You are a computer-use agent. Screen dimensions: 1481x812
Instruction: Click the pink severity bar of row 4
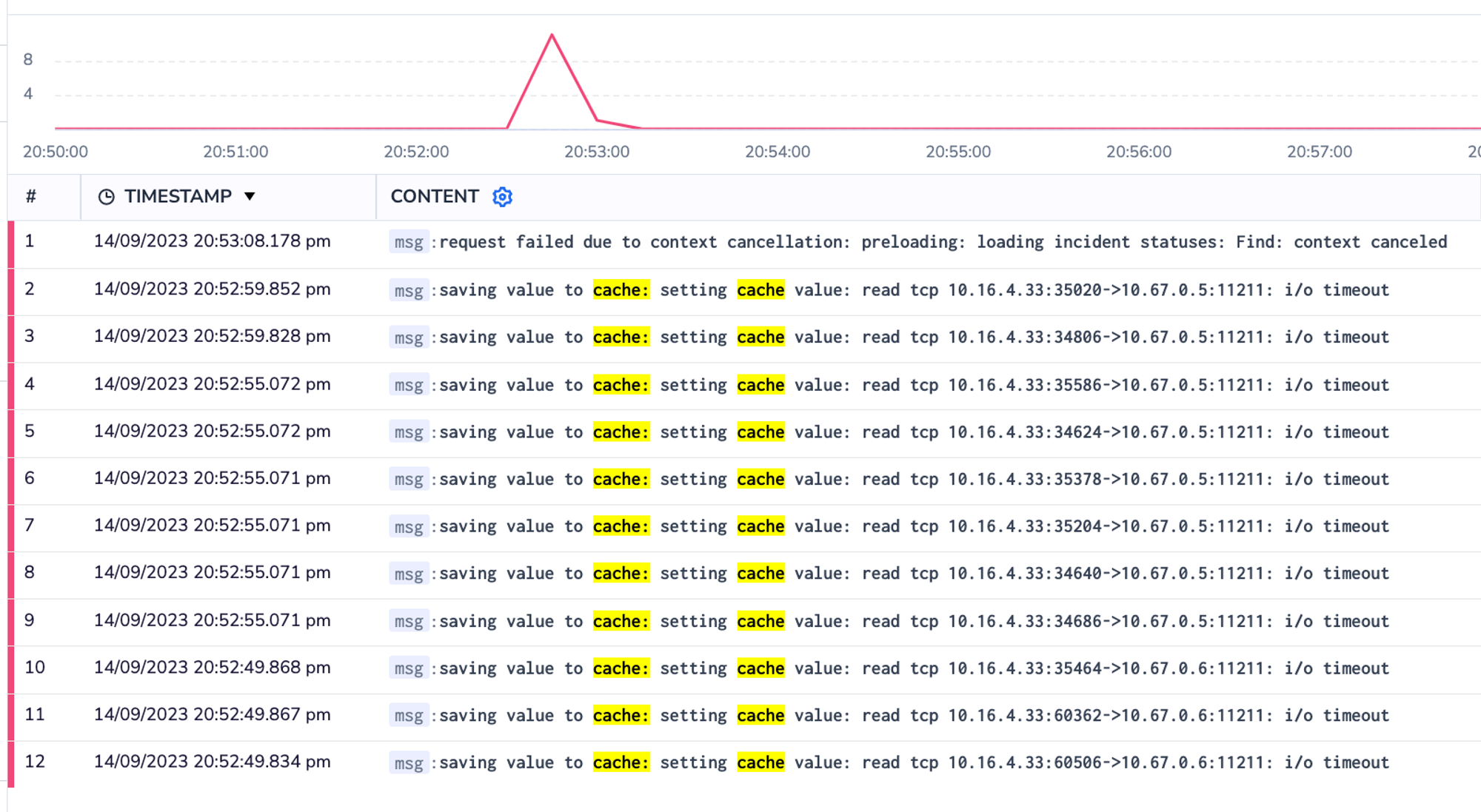pyautogui.click(x=11, y=385)
